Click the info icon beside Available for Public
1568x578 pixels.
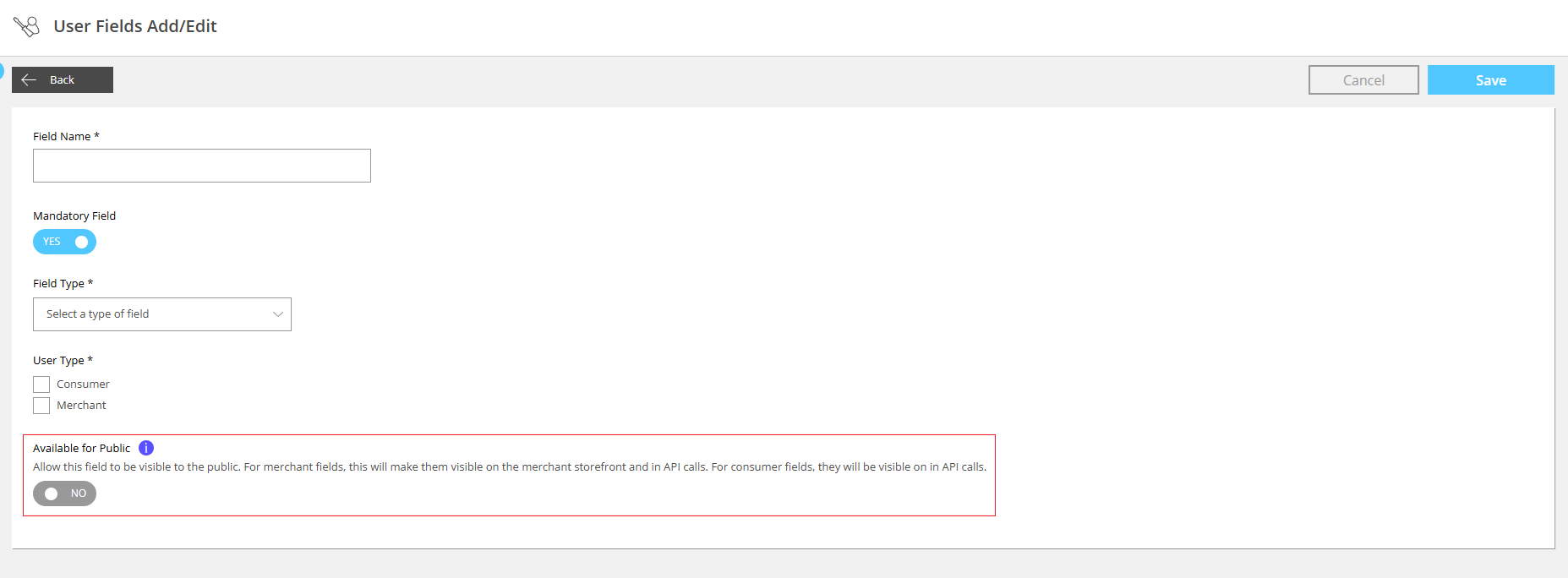tap(146, 448)
